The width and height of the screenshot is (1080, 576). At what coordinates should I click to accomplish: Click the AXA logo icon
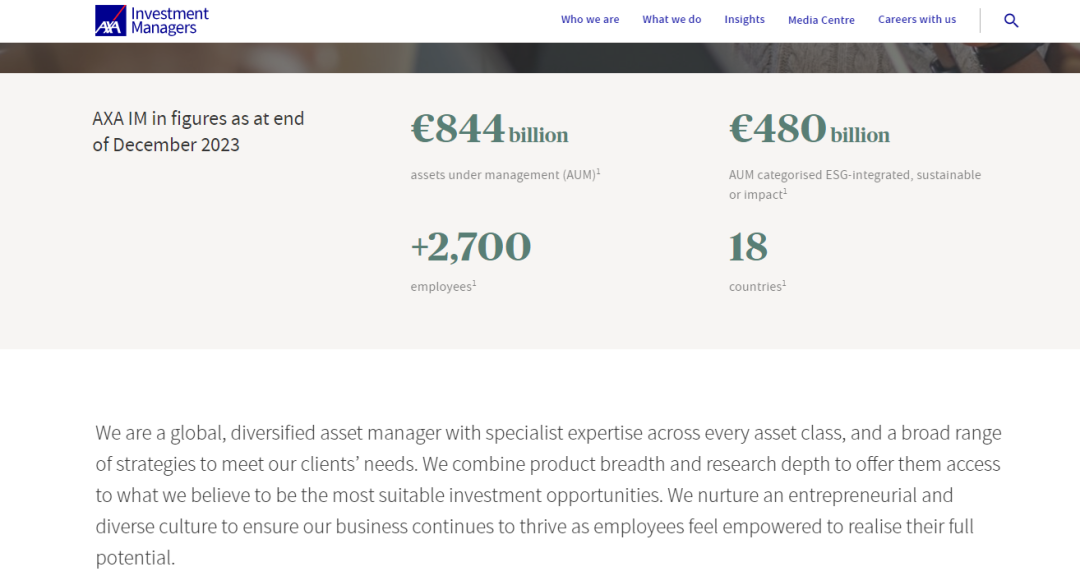[110, 20]
